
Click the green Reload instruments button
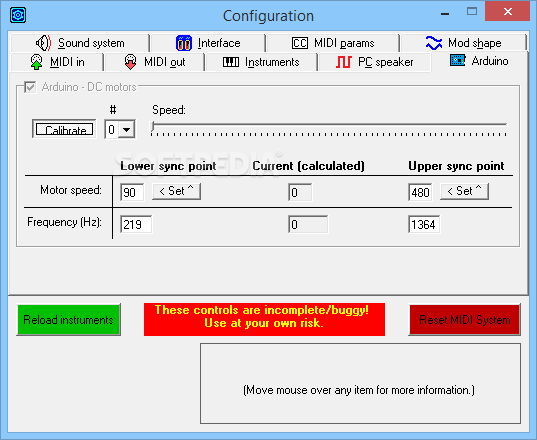68,320
